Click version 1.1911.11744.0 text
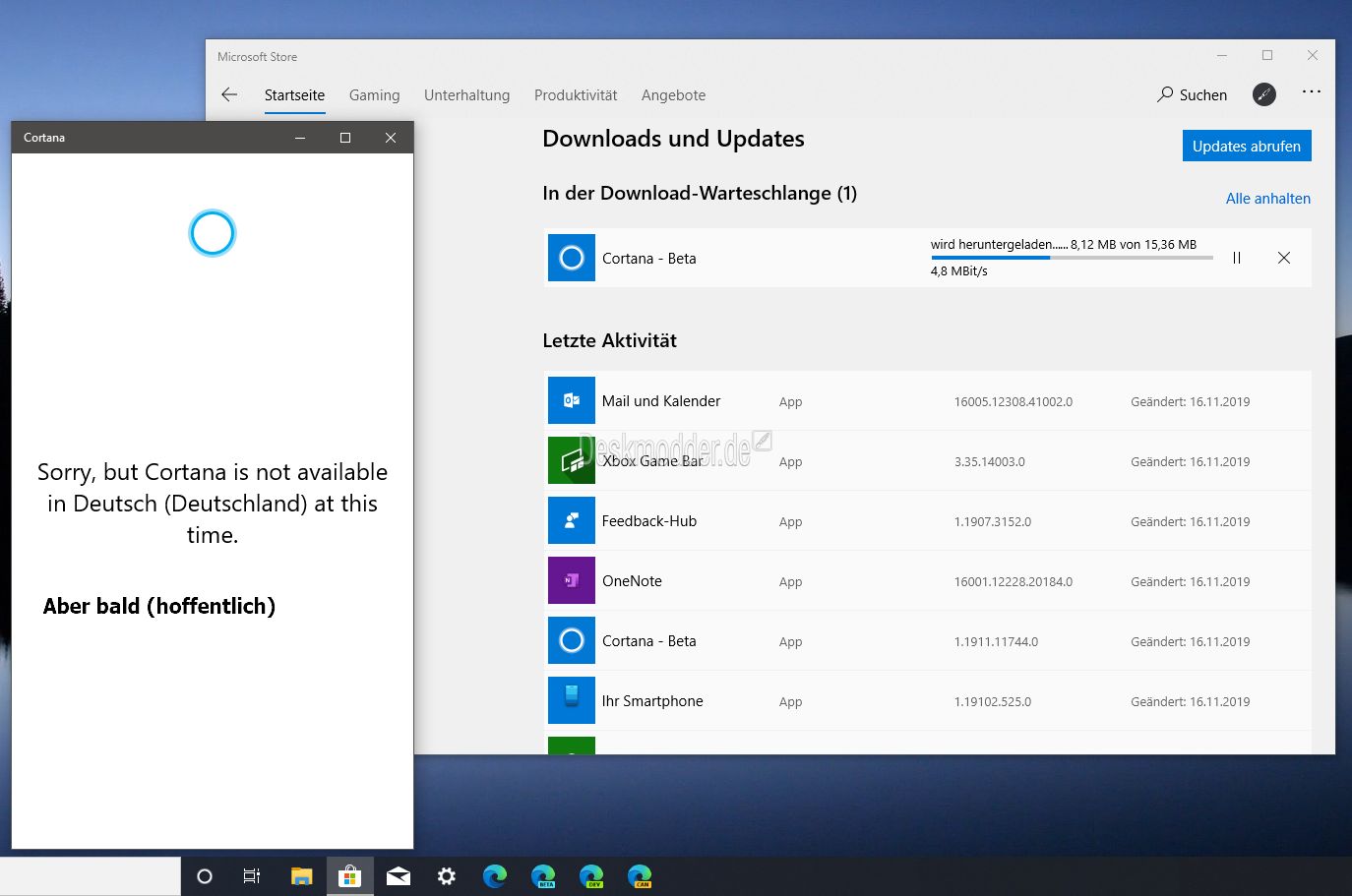 [996, 642]
